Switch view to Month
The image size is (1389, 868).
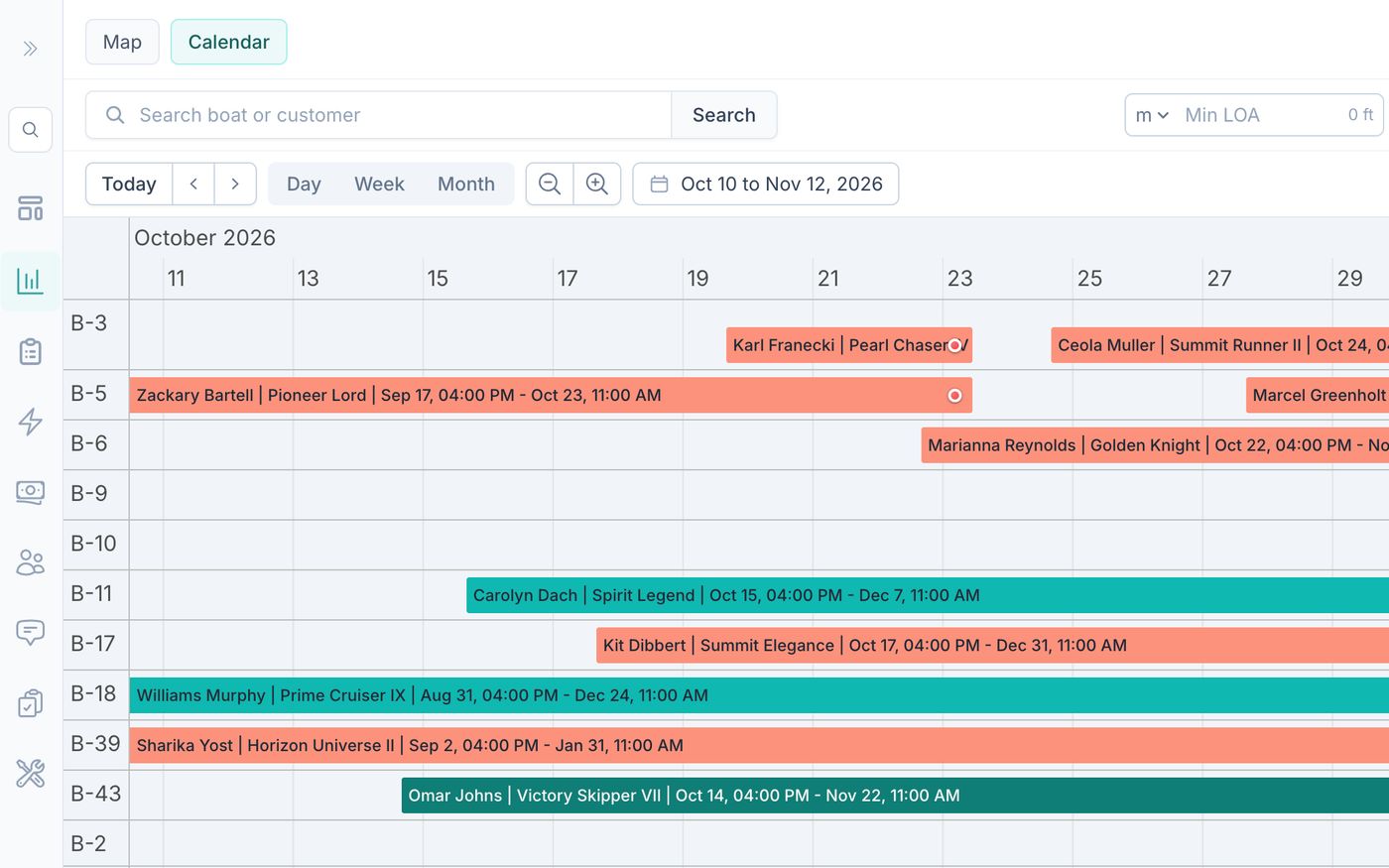(x=466, y=184)
